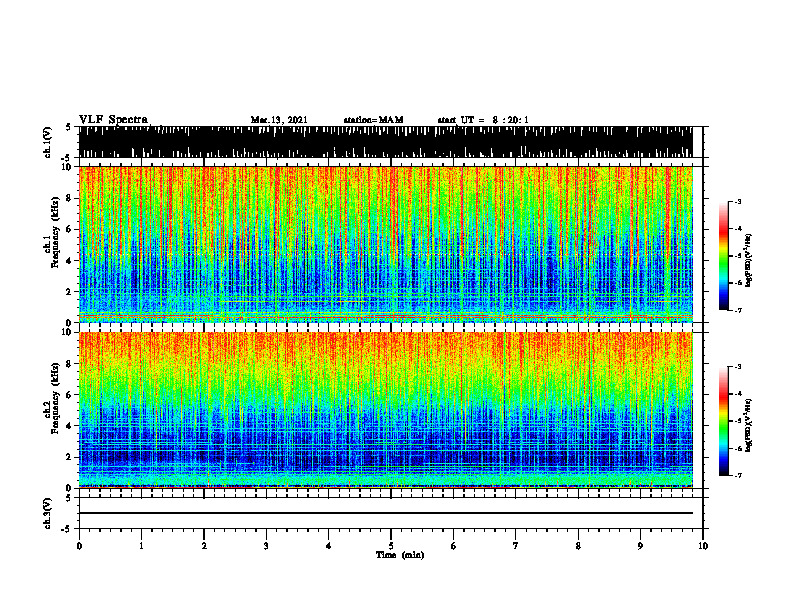Click time axis tick label "5"
The width and height of the screenshot is (792, 612).
coord(391,546)
